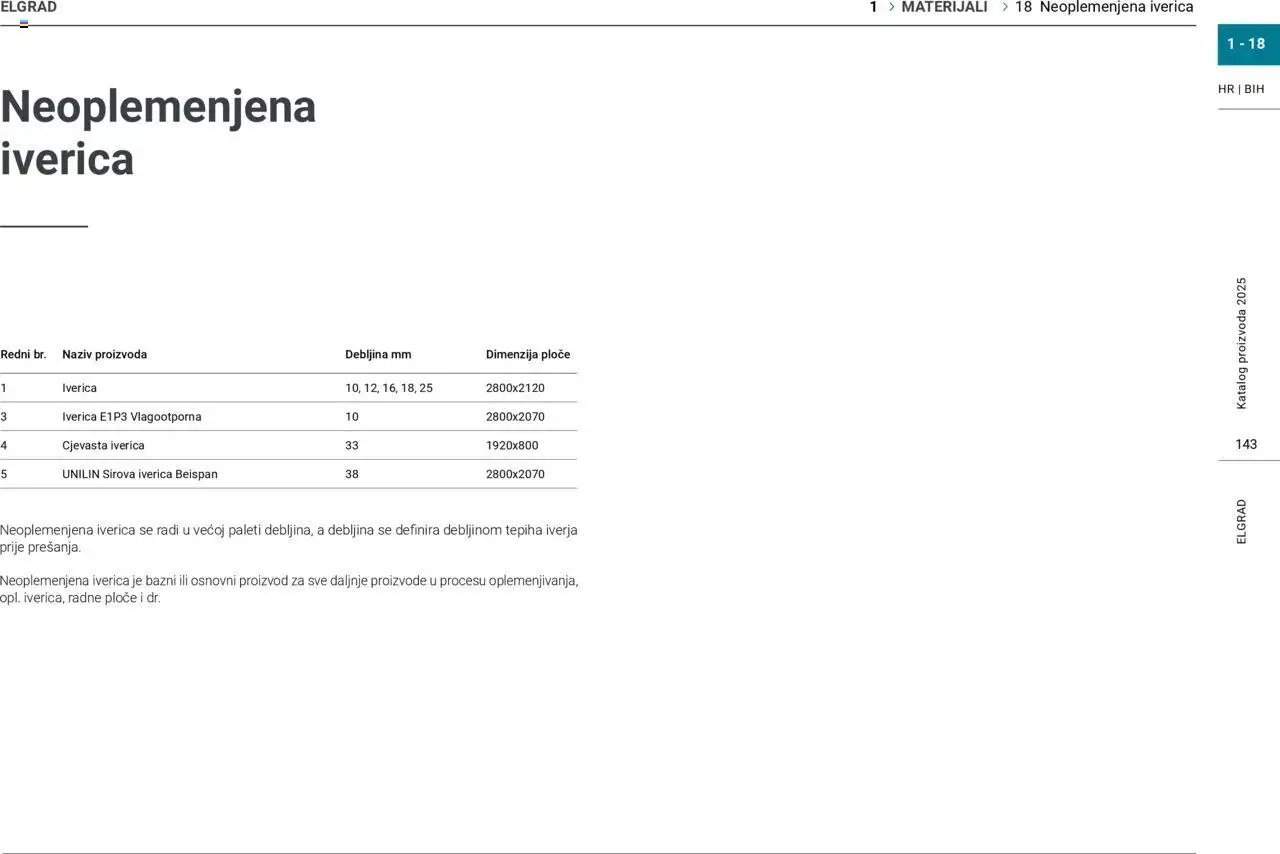This screenshot has width=1280, height=854.
Task: Click page number 143
Action: click(x=1246, y=444)
